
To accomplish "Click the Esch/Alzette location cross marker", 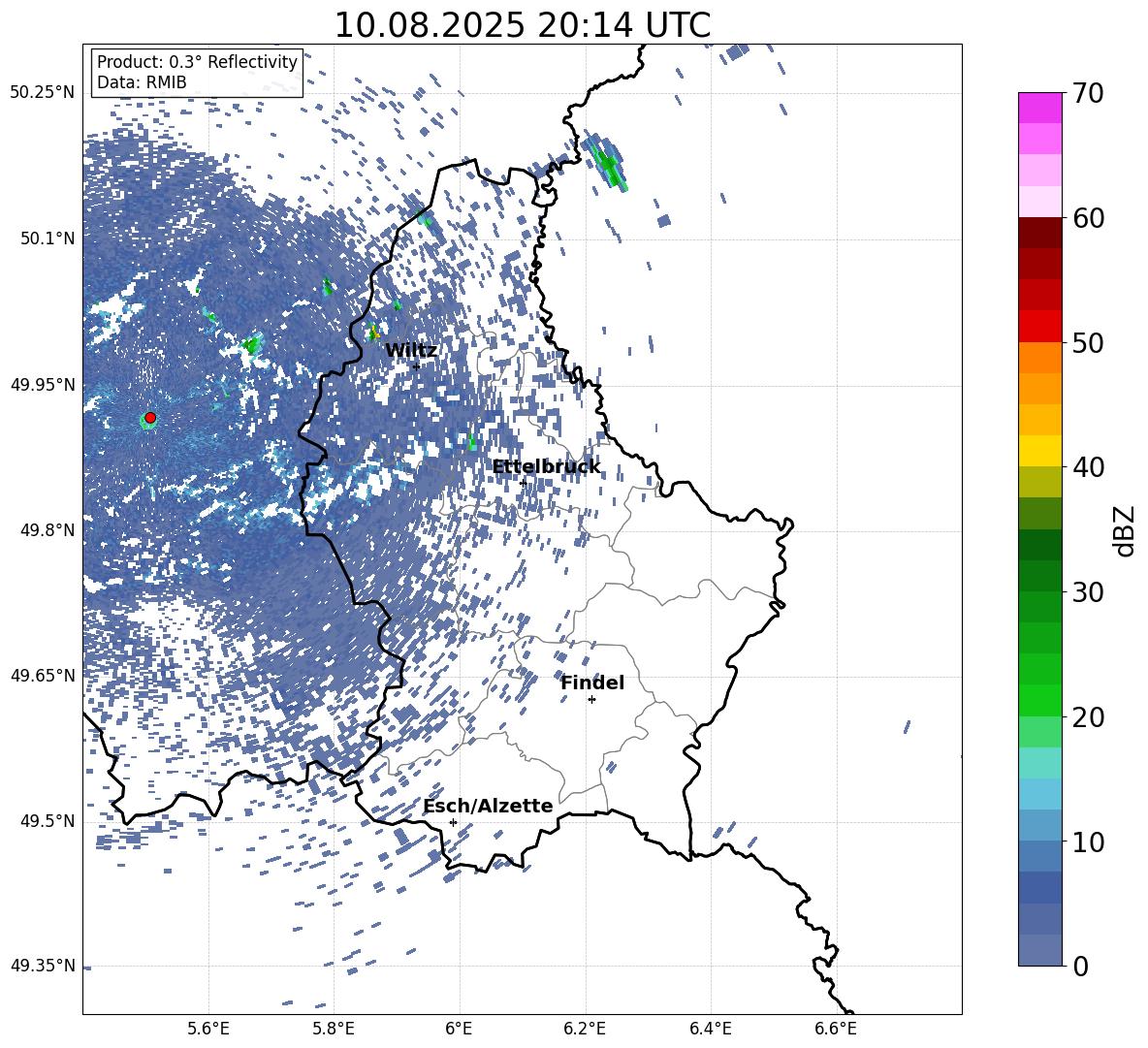I will click(x=453, y=822).
